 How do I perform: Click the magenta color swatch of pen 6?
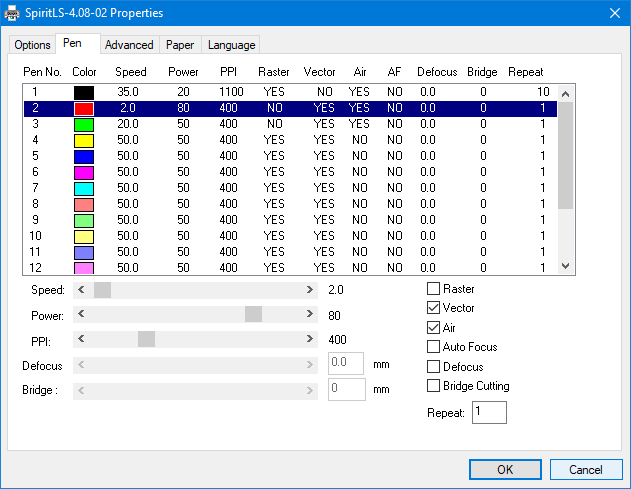pos(84,173)
